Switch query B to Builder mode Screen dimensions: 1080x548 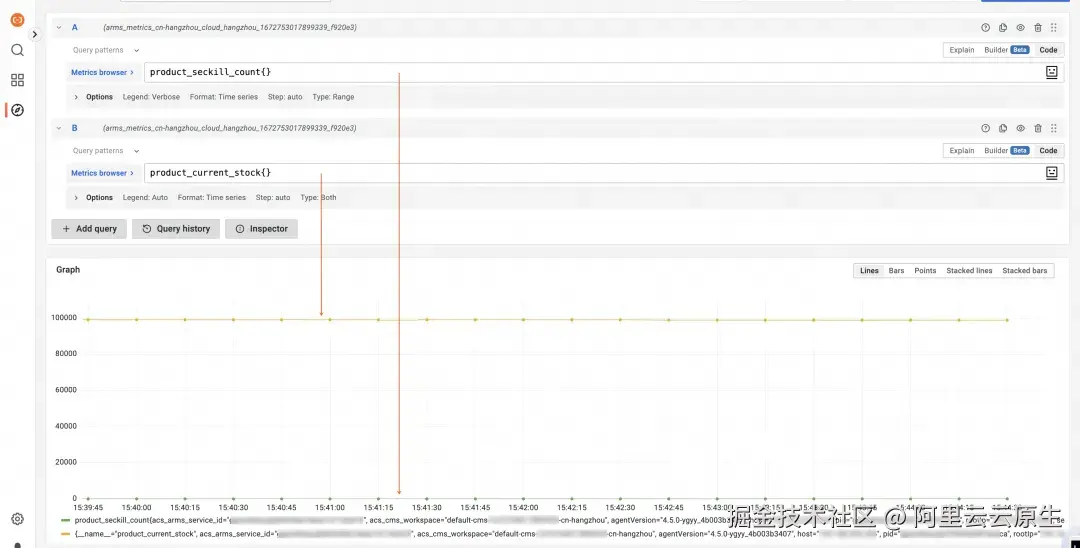pyautogui.click(x=1006, y=151)
